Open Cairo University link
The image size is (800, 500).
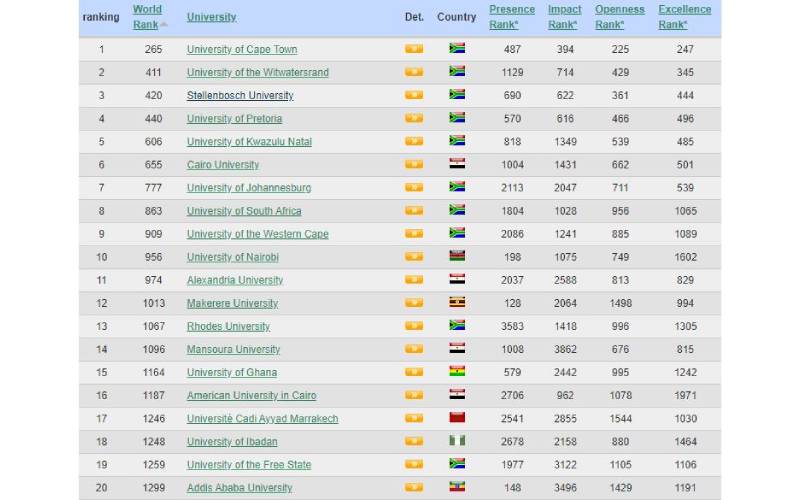pos(223,165)
